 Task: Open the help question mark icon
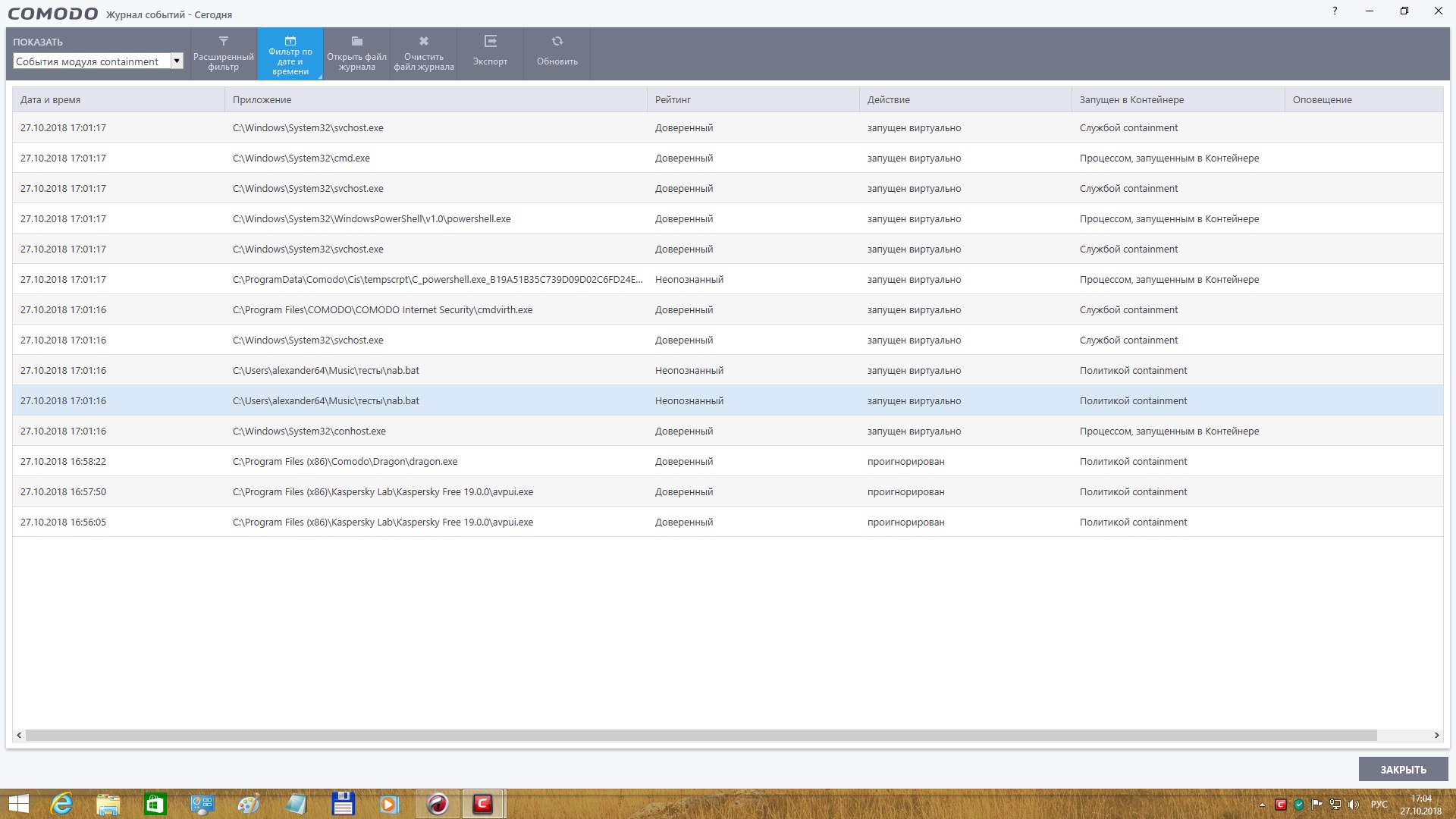pyautogui.click(x=1335, y=11)
